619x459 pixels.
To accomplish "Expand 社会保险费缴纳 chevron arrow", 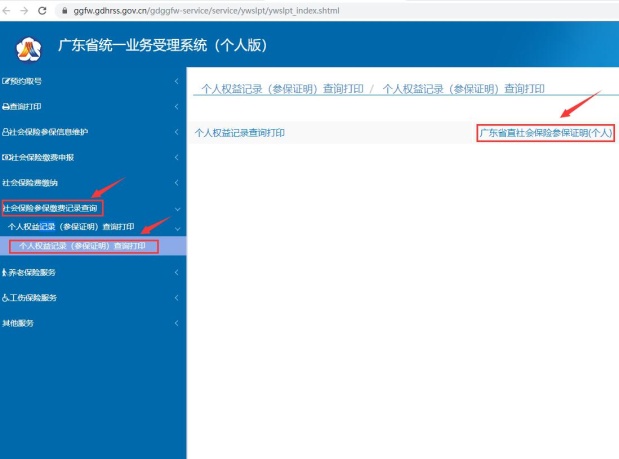I will (177, 183).
